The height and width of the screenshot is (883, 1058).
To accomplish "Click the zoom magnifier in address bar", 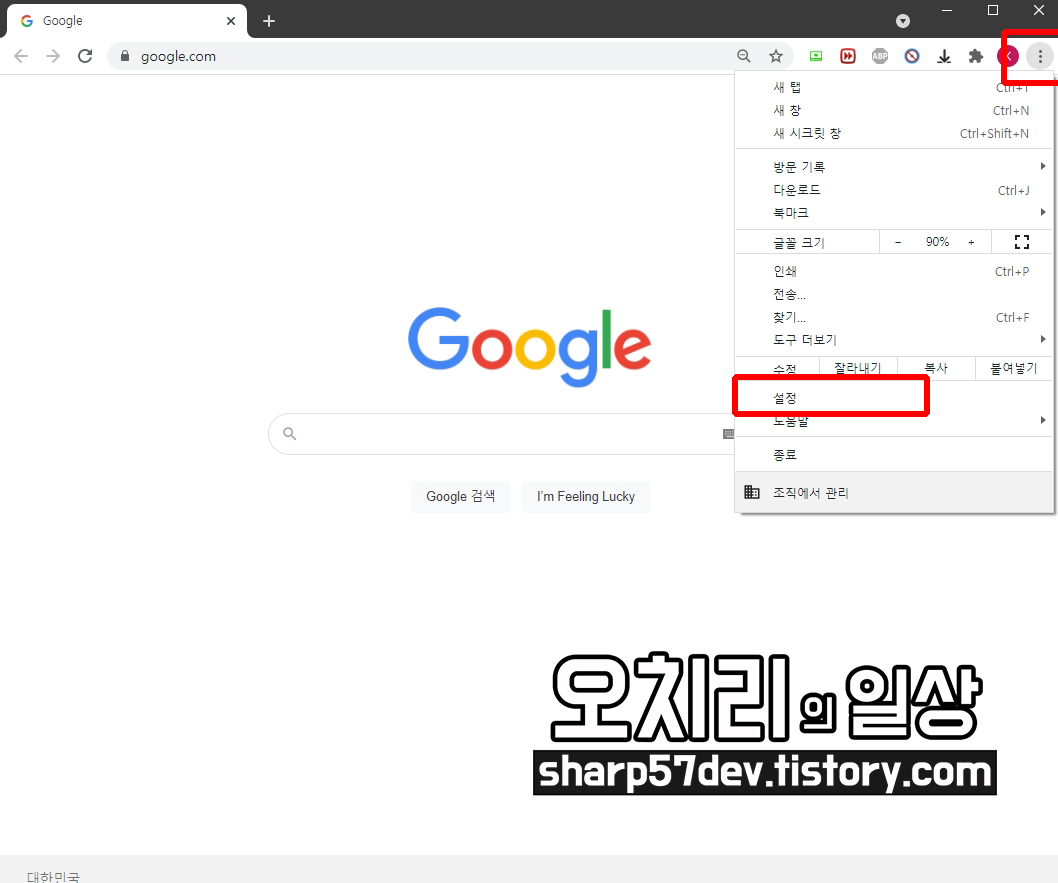I will click(x=744, y=56).
